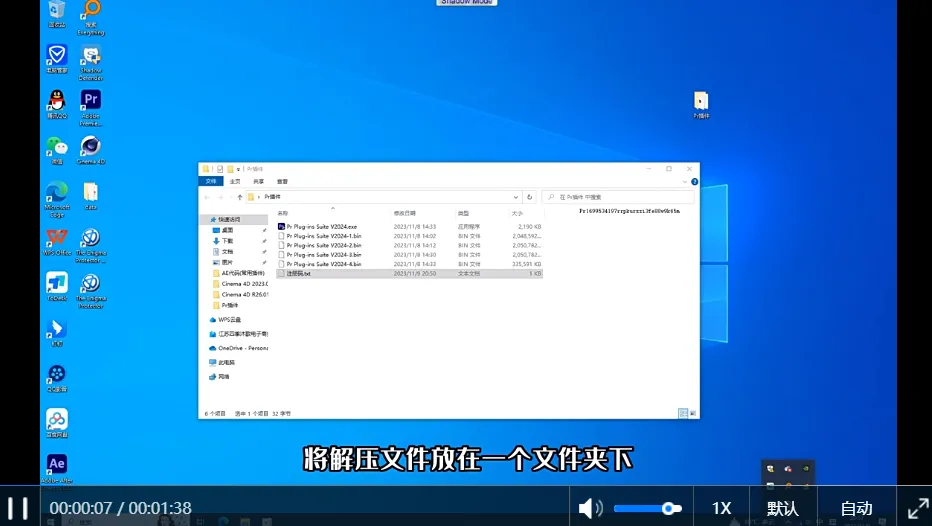This screenshot has height=526, width=932.
Task: Click the Explorer back arrow
Action: [x=207, y=197]
